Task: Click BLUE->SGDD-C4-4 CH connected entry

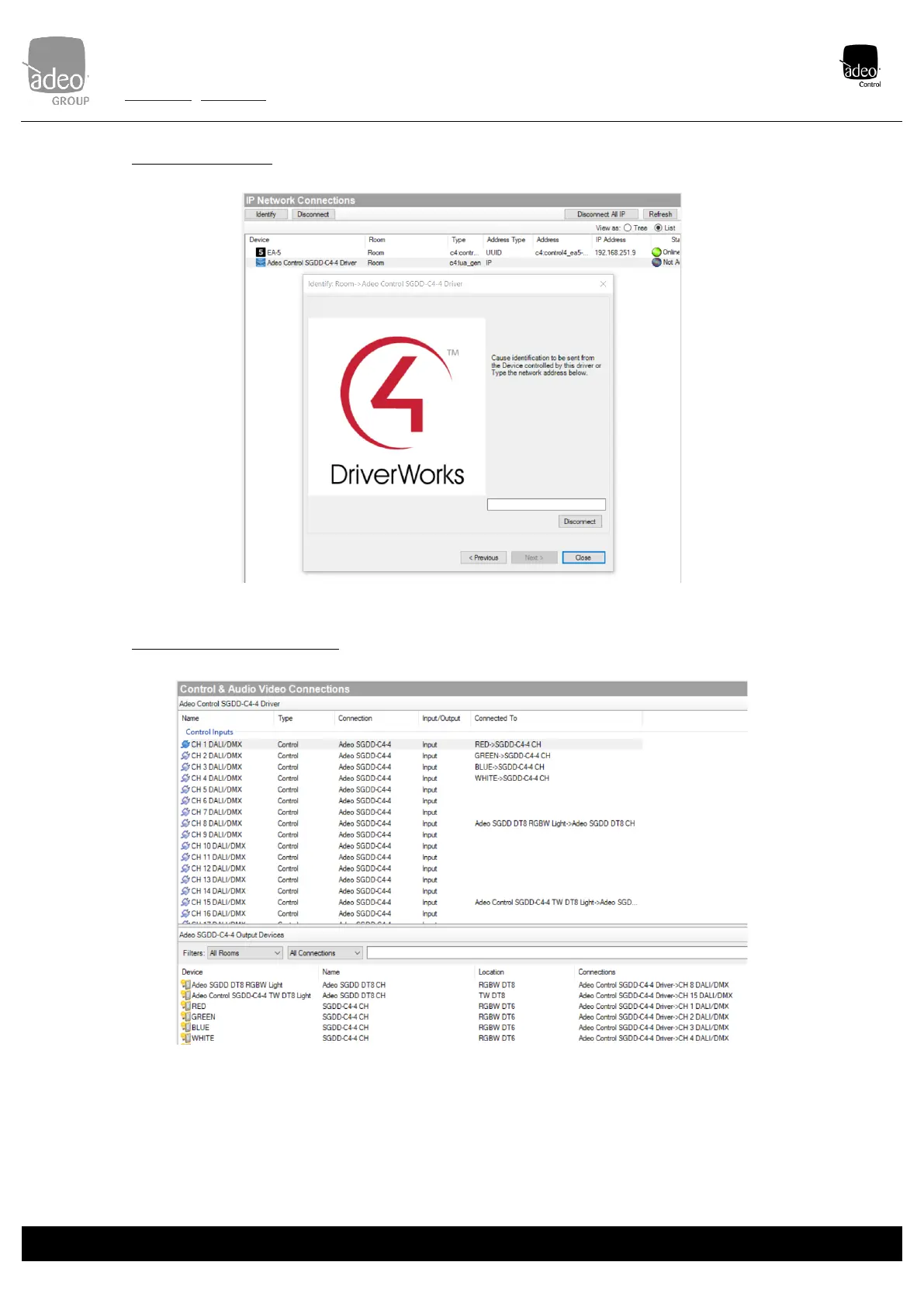Action: click(x=510, y=767)
